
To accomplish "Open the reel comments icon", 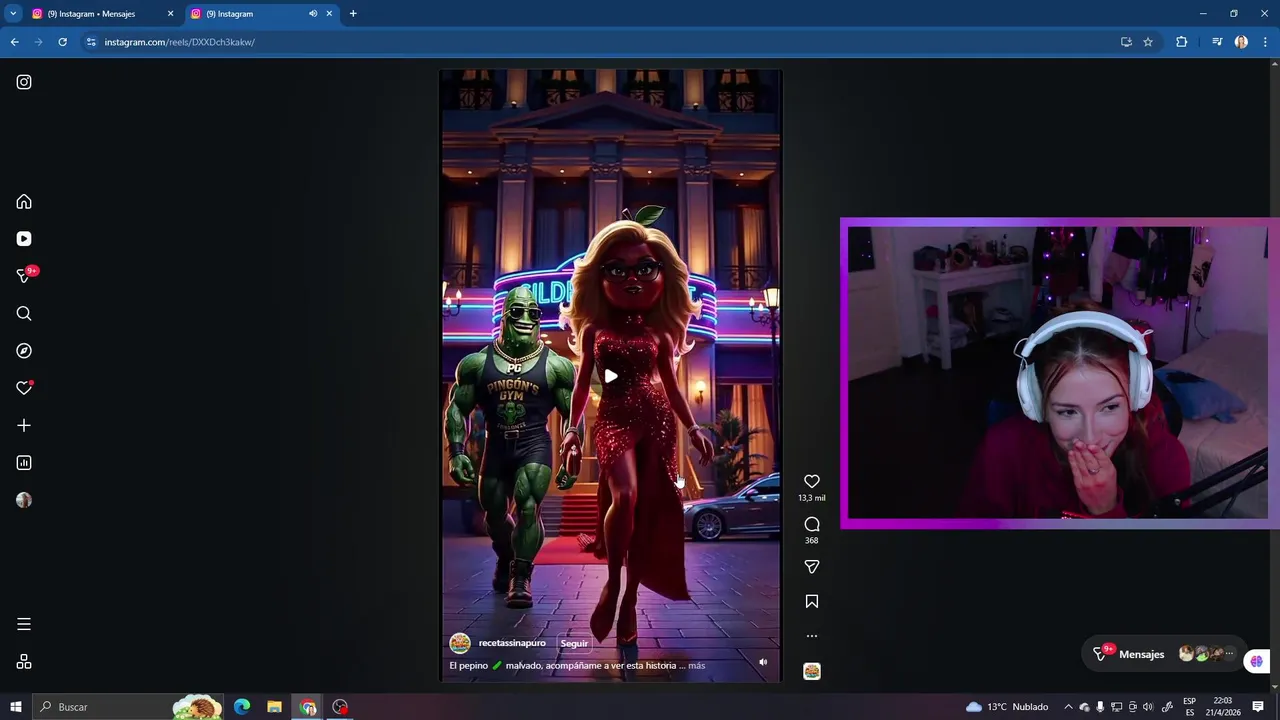I will click(x=812, y=525).
